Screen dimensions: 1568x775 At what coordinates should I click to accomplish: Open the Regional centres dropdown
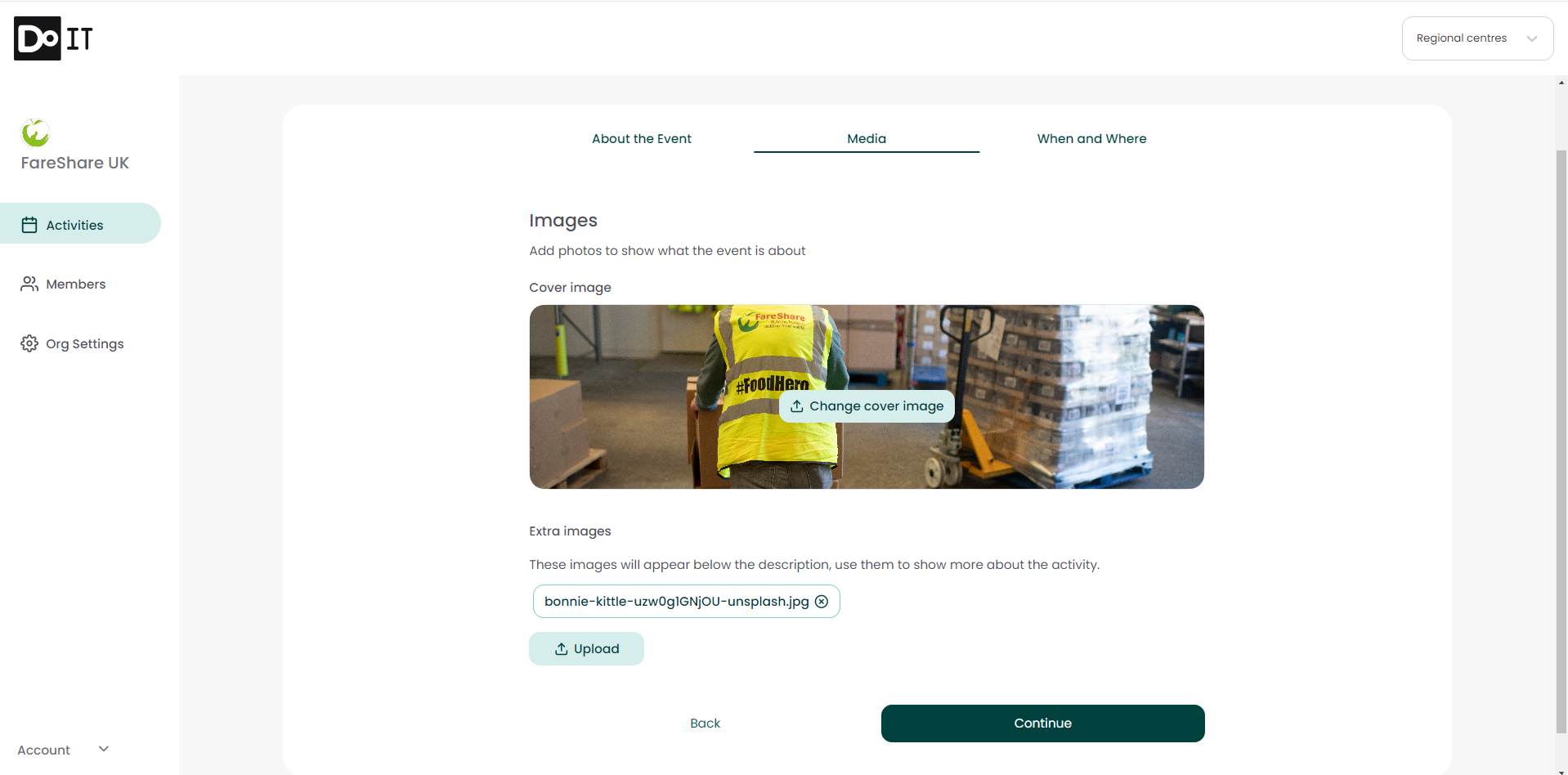pos(1477,38)
